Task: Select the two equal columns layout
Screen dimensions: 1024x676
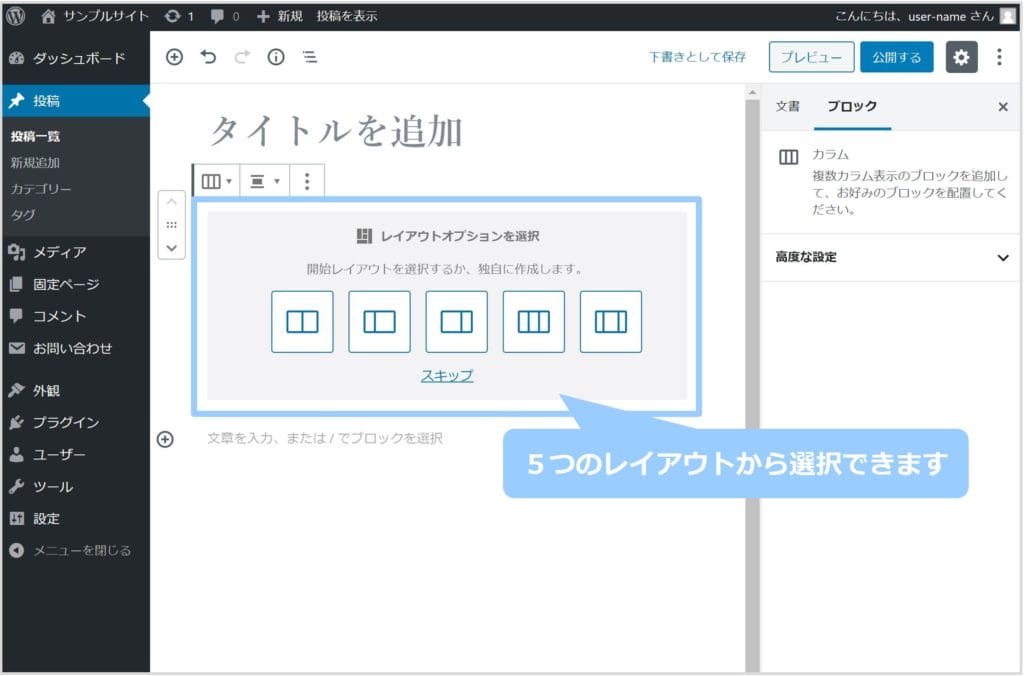Action: [x=302, y=322]
